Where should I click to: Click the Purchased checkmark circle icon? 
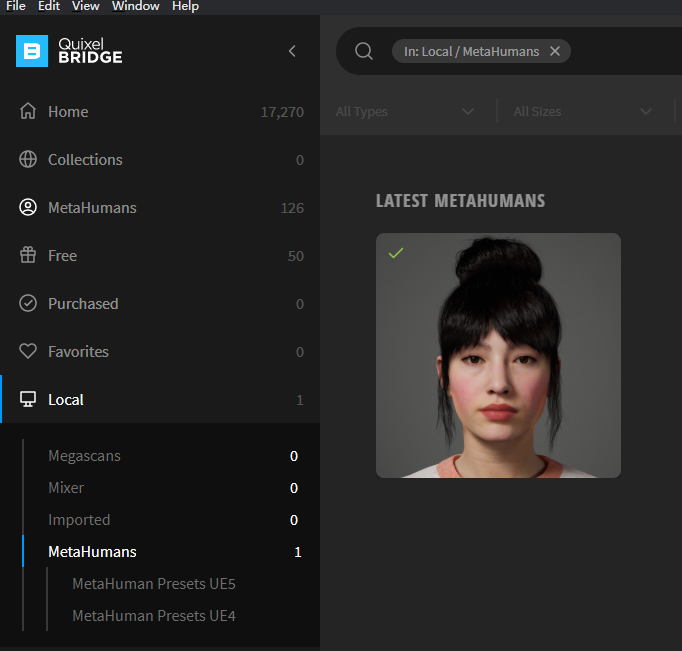(x=28, y=303)
